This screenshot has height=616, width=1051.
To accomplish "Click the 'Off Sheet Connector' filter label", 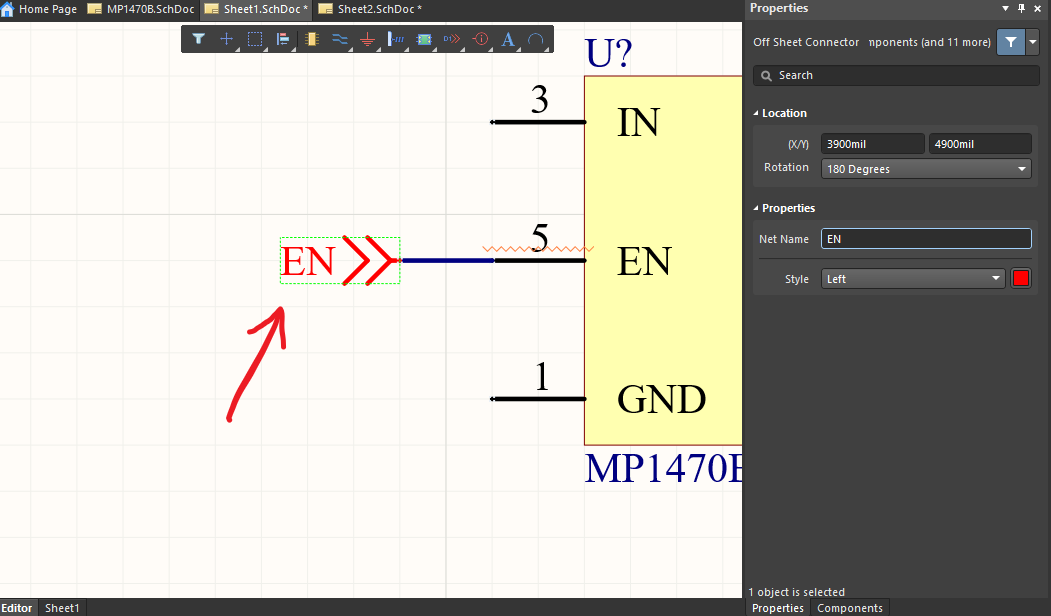I will tap(806, 42).
